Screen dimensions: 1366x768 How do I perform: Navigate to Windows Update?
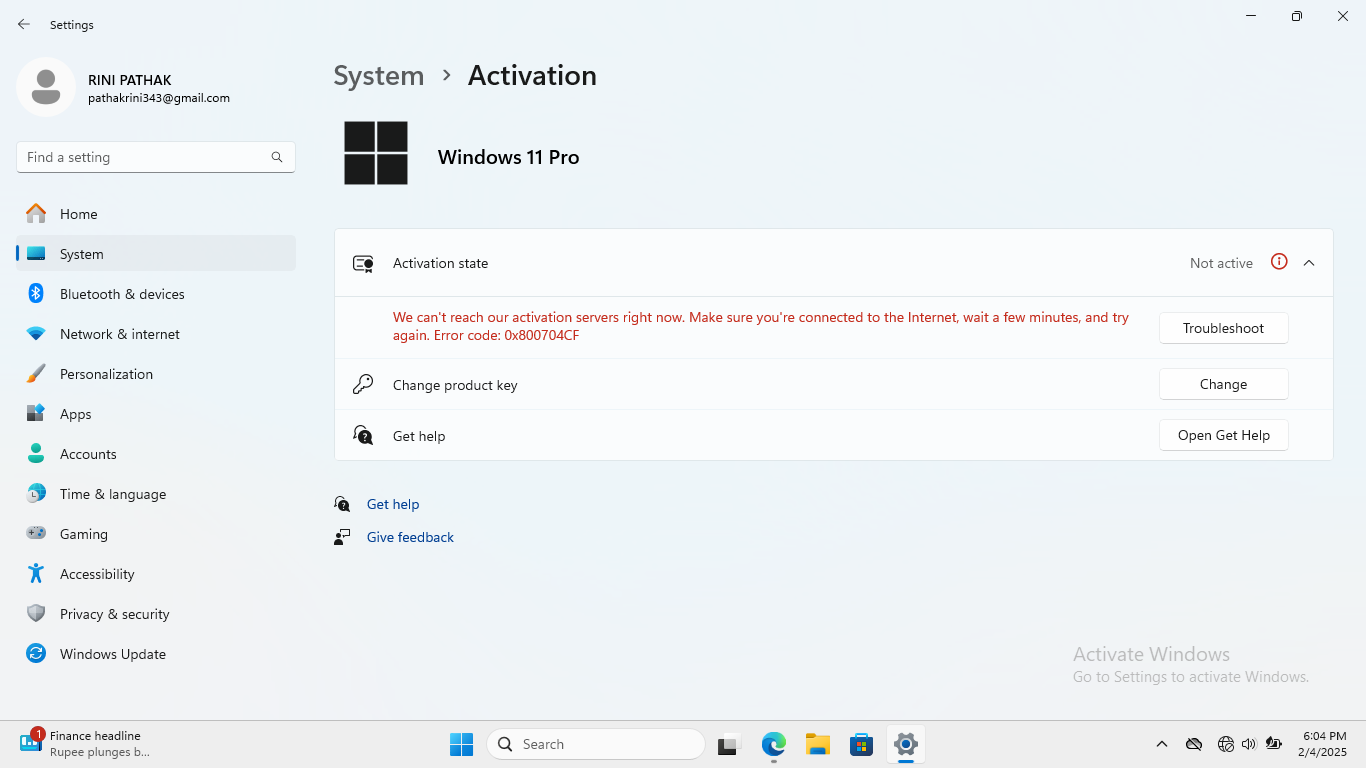[x=112, y=654]
